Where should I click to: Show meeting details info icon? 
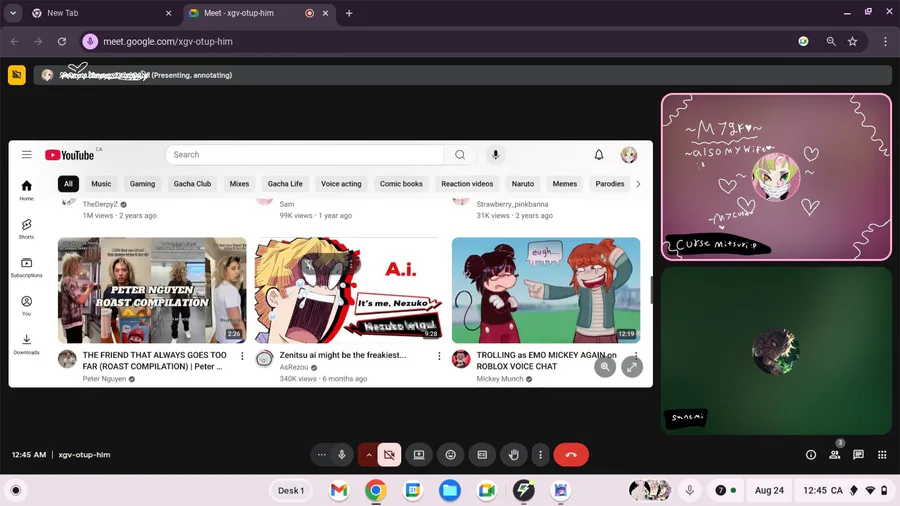[810, 455]
